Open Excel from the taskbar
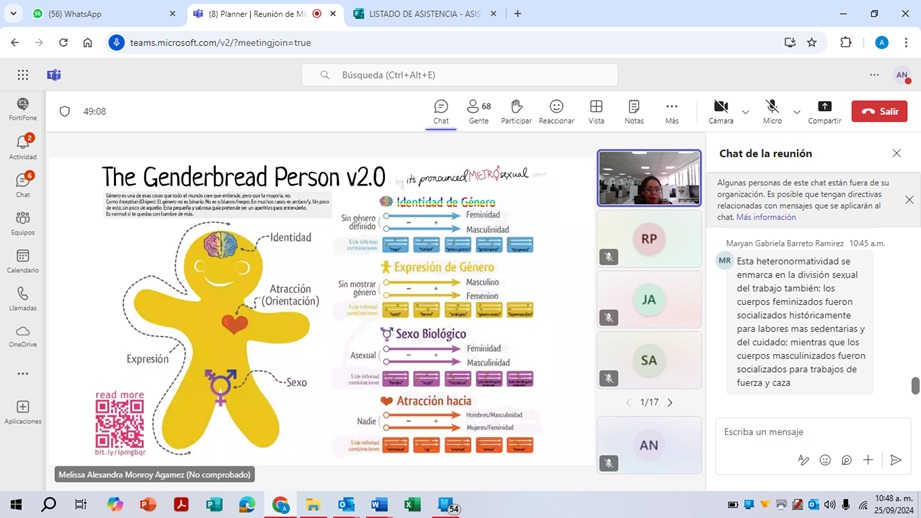The width and height of the screenshot is (921, 518). (412, 504)
